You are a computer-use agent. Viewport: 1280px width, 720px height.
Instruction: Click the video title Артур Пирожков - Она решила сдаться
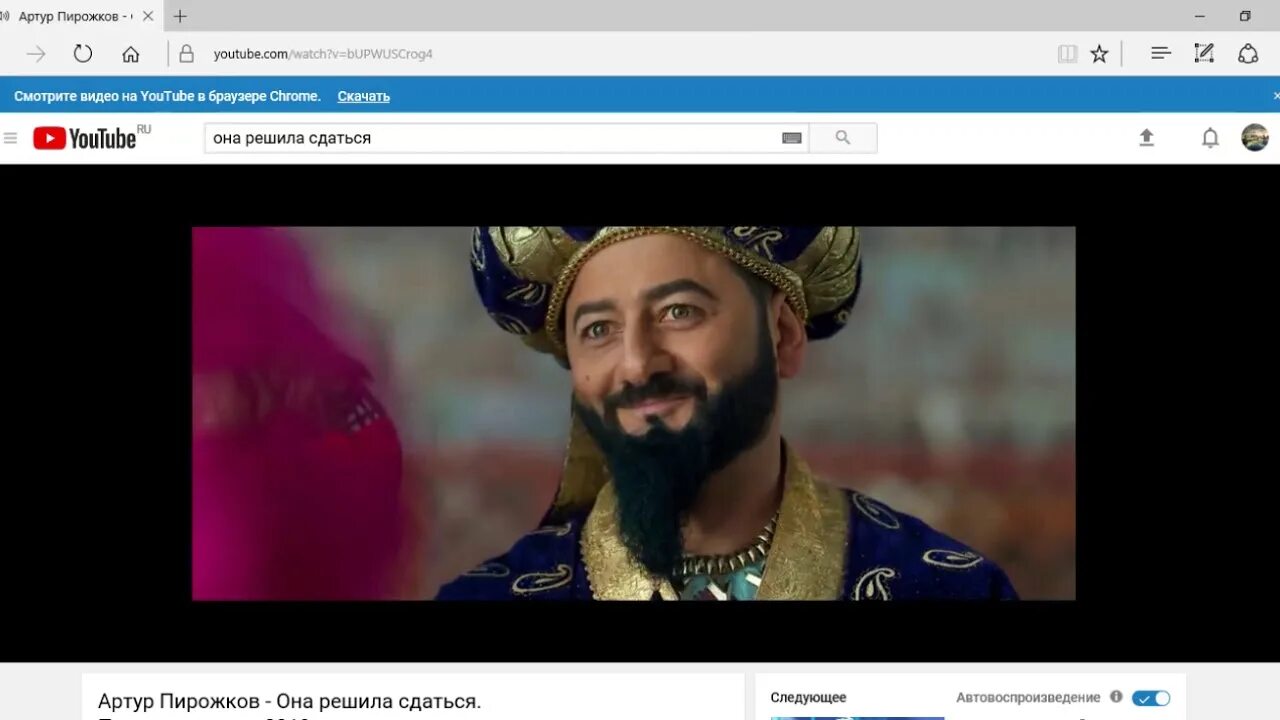(x=290, y=702)
